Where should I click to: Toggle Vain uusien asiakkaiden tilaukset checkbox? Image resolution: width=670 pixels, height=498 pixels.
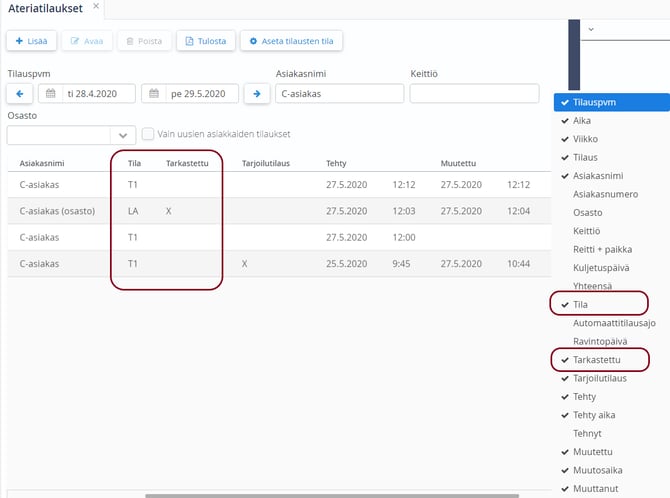point(148,134)
